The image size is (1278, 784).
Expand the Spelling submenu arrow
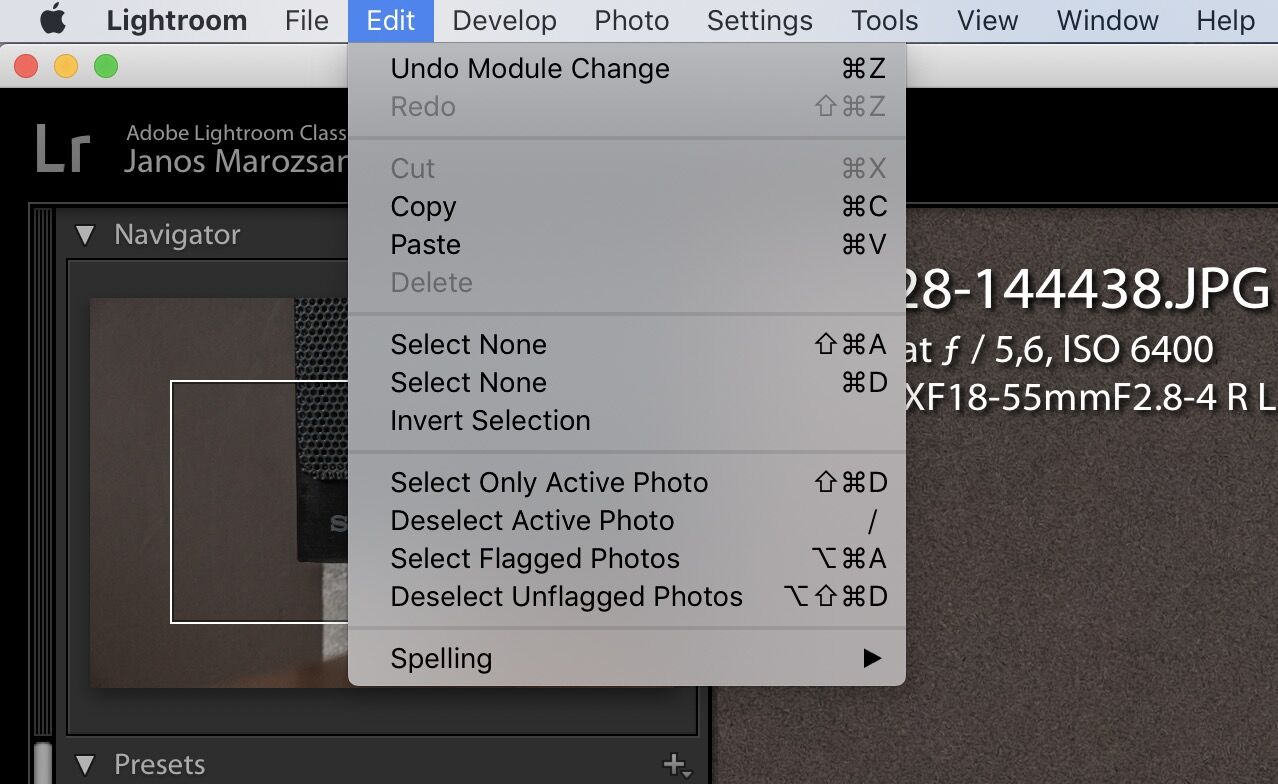tap(872, 658)
